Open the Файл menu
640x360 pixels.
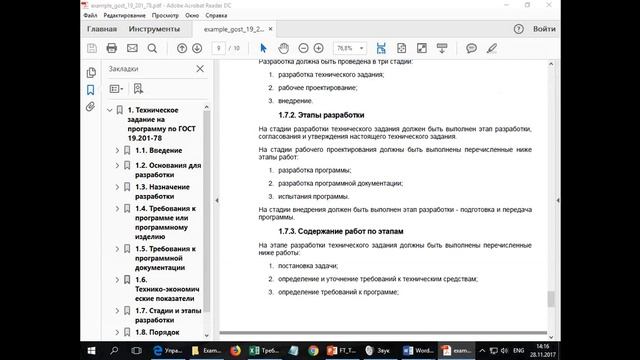coord(90,16)
